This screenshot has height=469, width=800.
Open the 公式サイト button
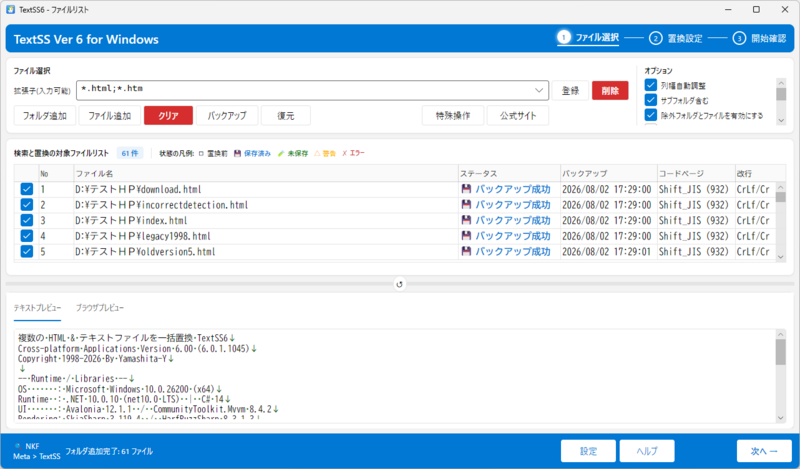point(518,116)
